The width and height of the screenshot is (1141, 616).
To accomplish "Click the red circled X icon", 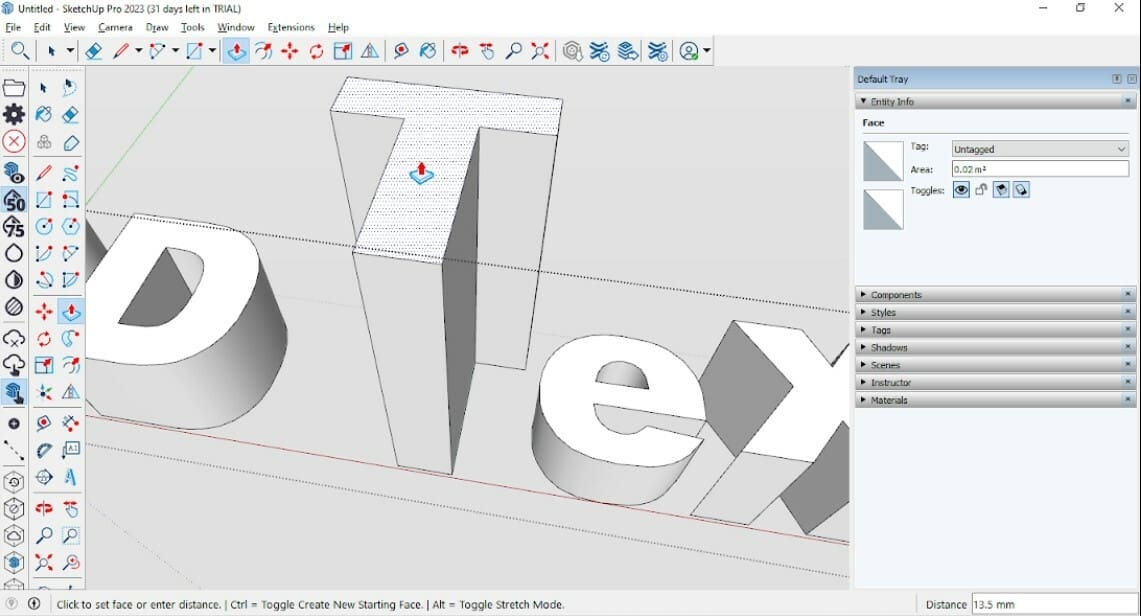I will tap(14, 141).
